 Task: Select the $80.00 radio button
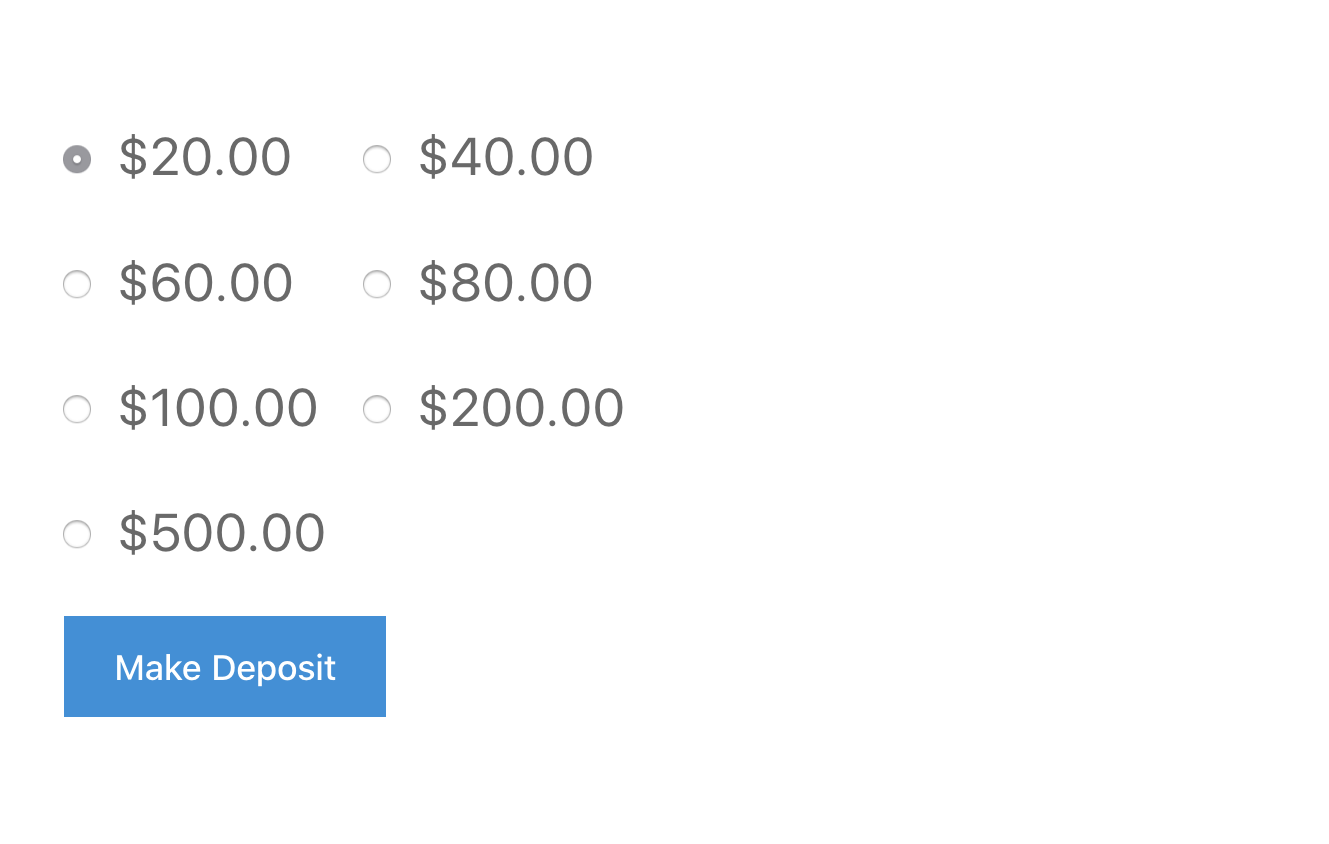coord(377,284)
